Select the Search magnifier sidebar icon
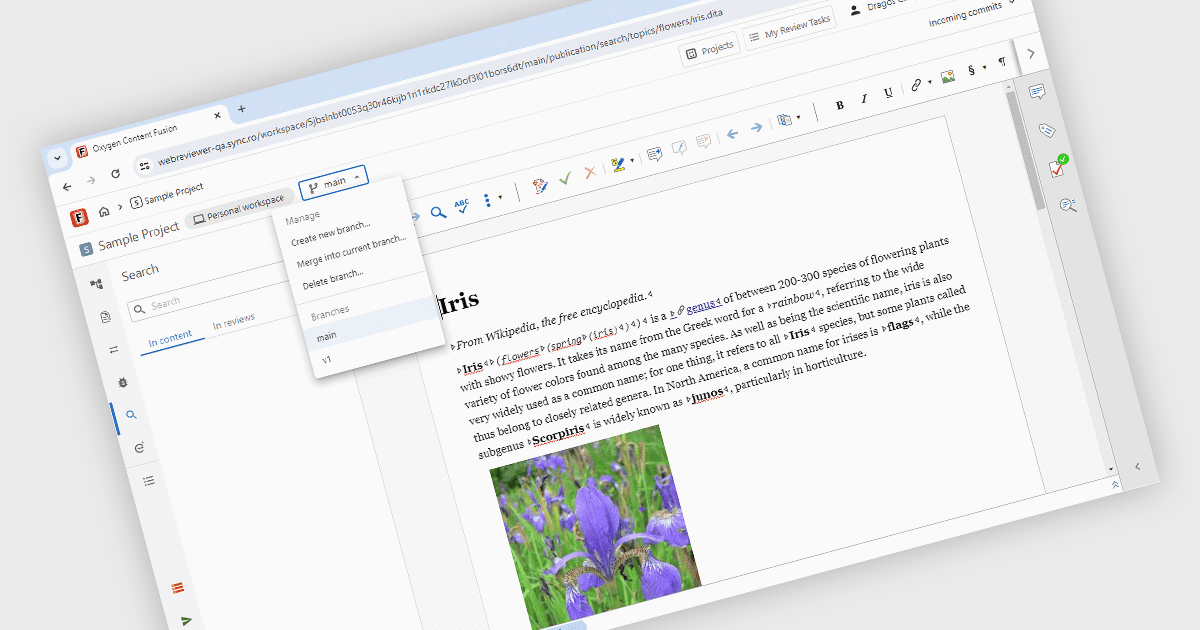The width and height of the screenshot is (1200, 630). (131, 414)
